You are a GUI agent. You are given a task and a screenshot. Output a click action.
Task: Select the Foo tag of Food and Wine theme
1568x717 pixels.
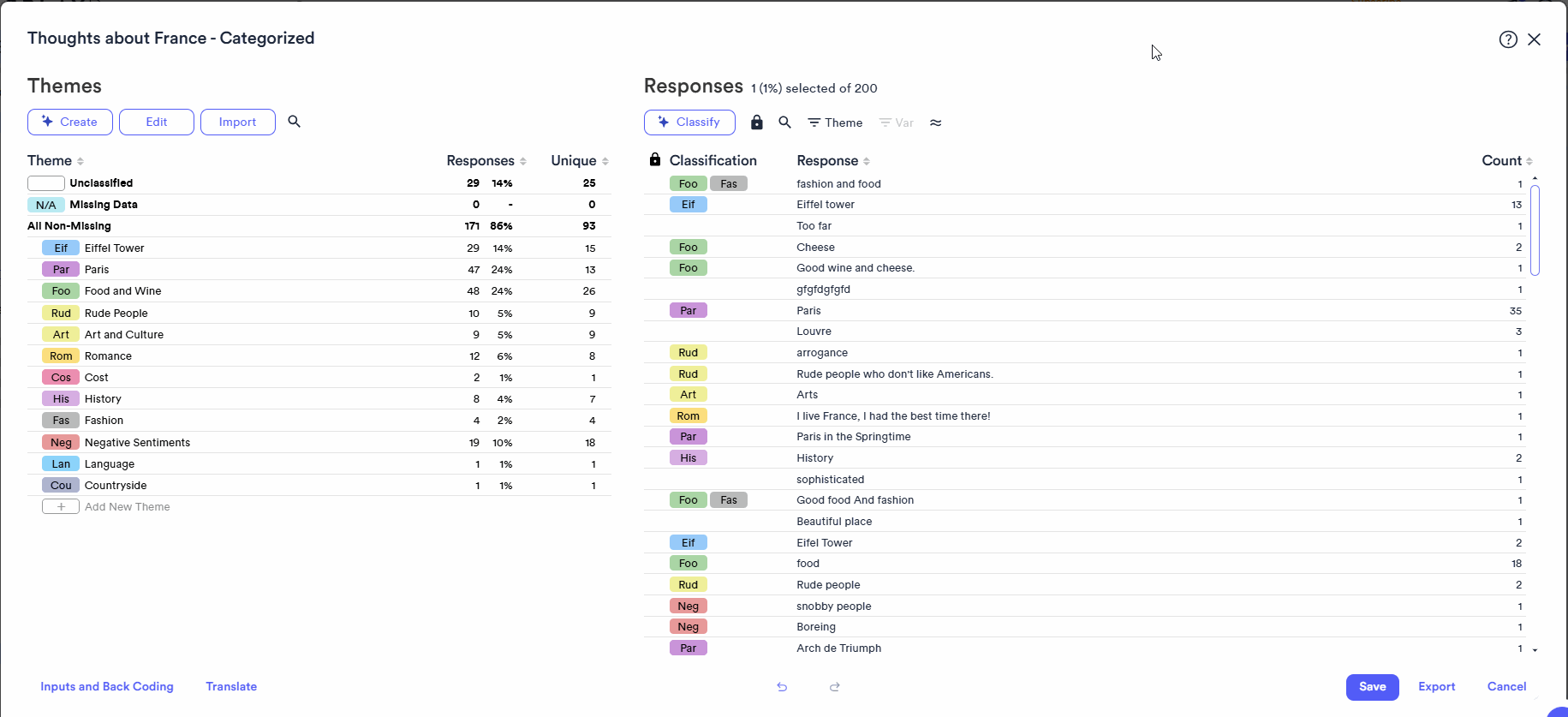[x=61, y=291]
